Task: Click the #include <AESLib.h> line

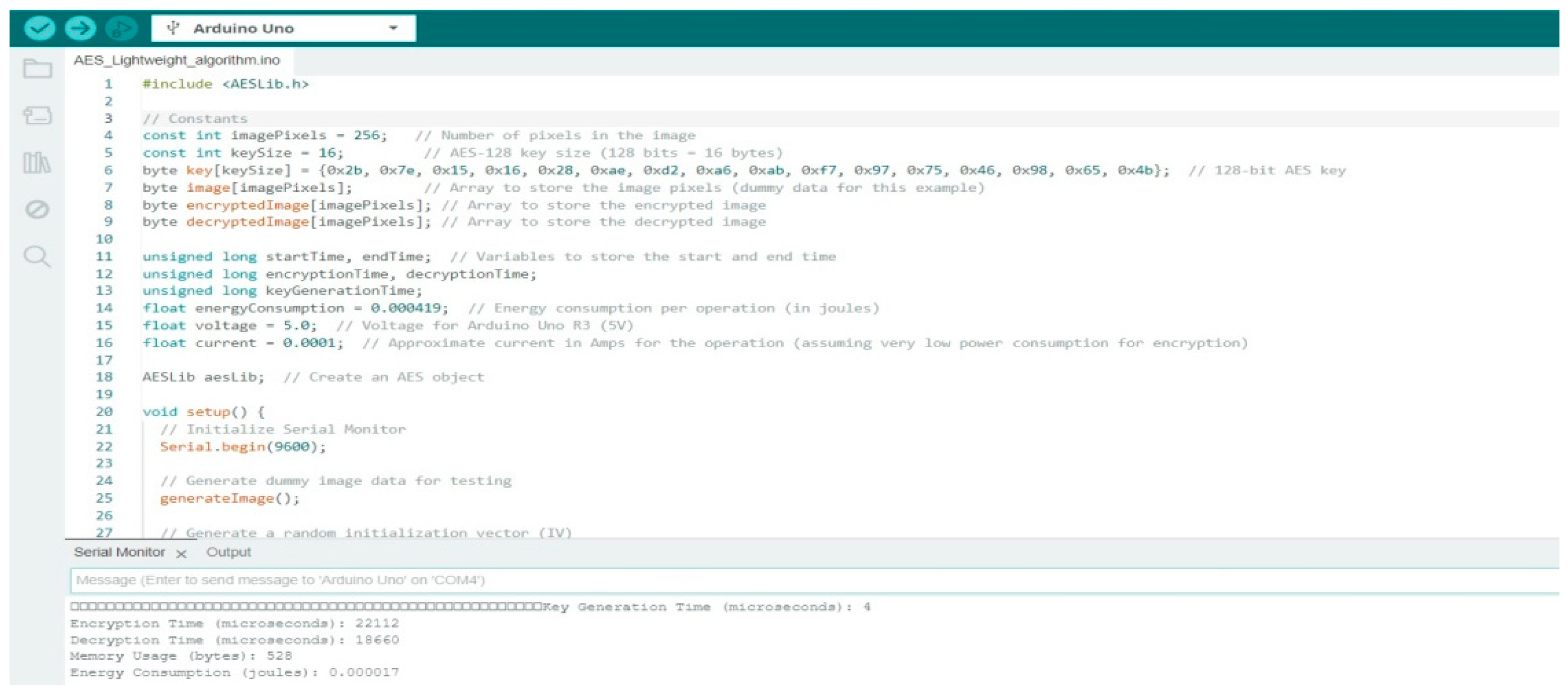Action: pos(225,84)
